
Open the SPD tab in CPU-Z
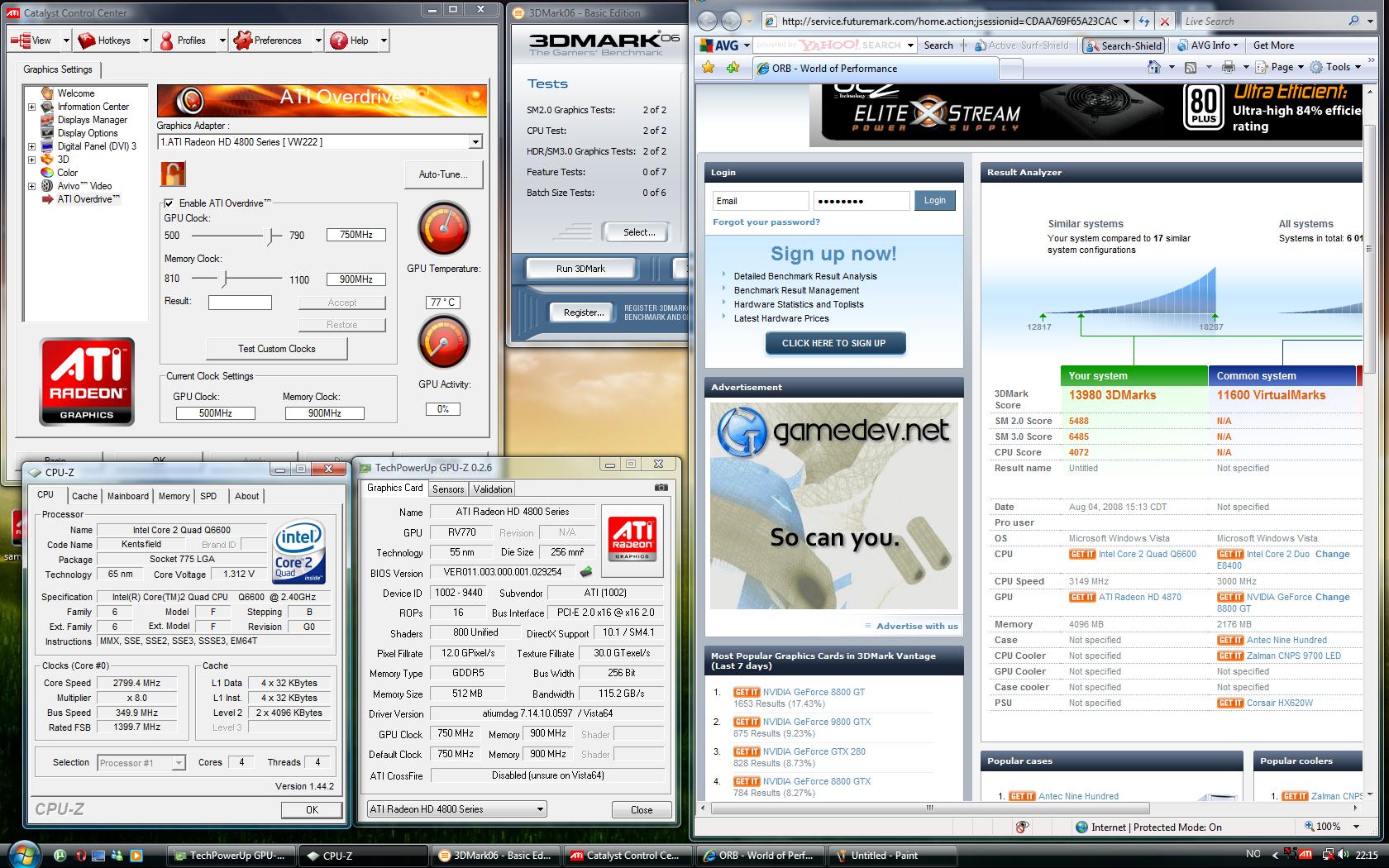point(208,496)
